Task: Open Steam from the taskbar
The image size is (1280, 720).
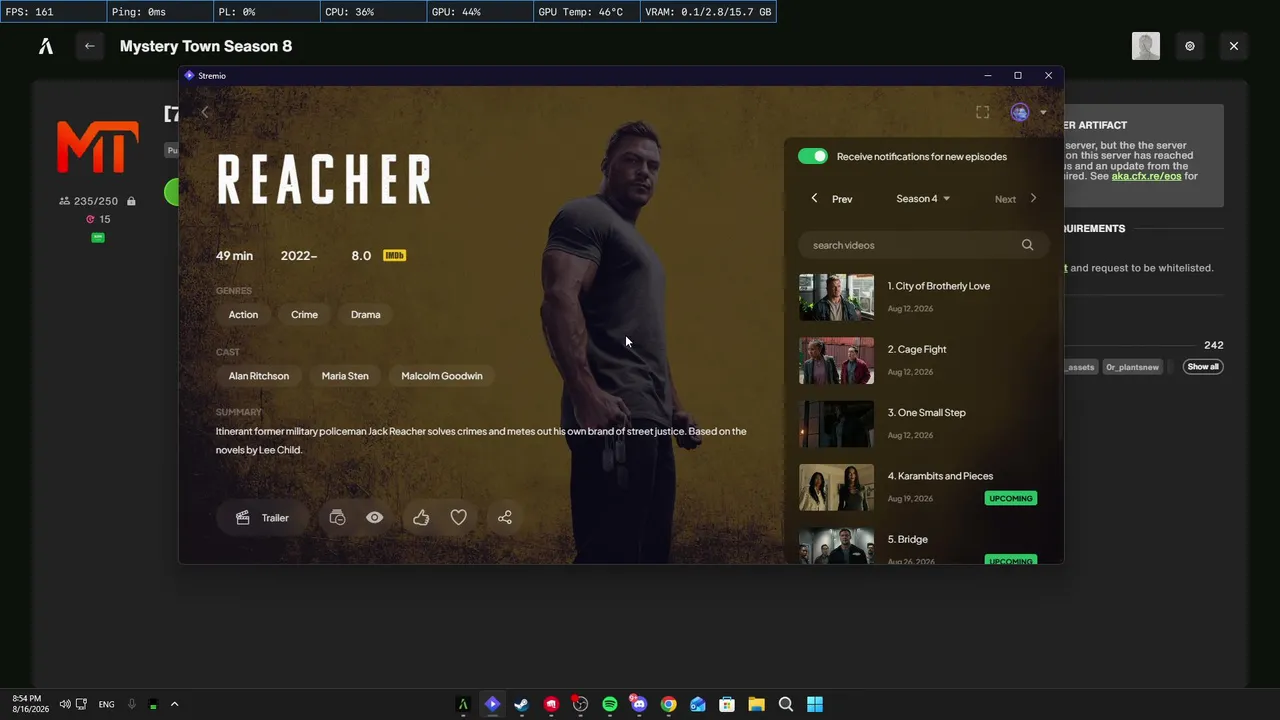Action: pyautogui.click(x=521, y=704)
